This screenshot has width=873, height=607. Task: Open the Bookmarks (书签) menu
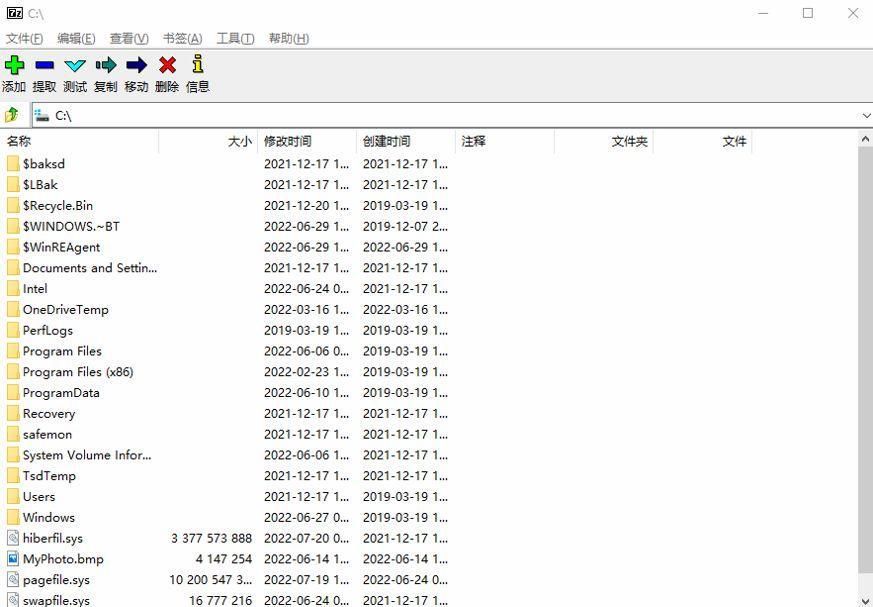[x=182, y=38]
